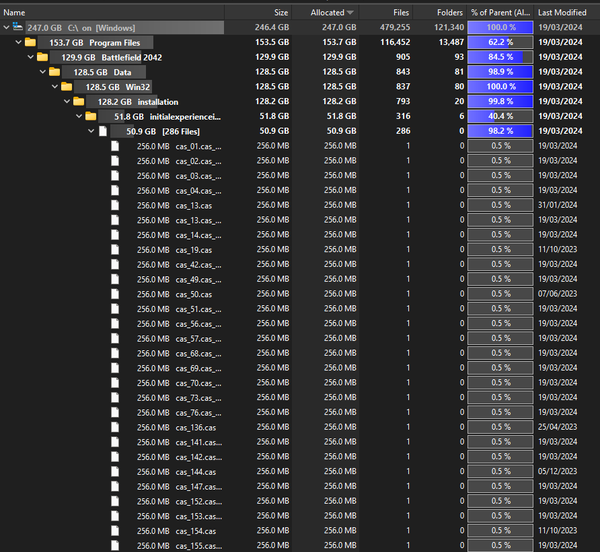The image size is (600, 552).
Task: Collapse the installation folder node
Action: click(67, 101)
